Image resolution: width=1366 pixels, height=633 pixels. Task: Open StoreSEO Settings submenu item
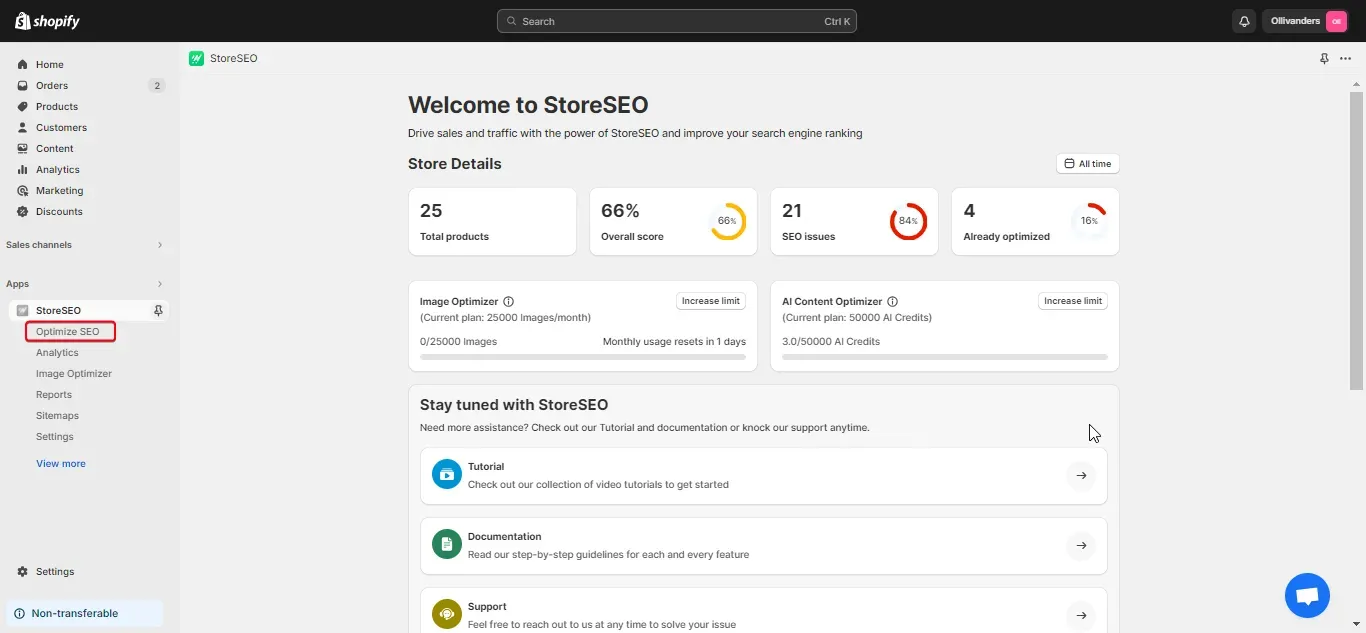pyautogui.click(x=55, y=436)
